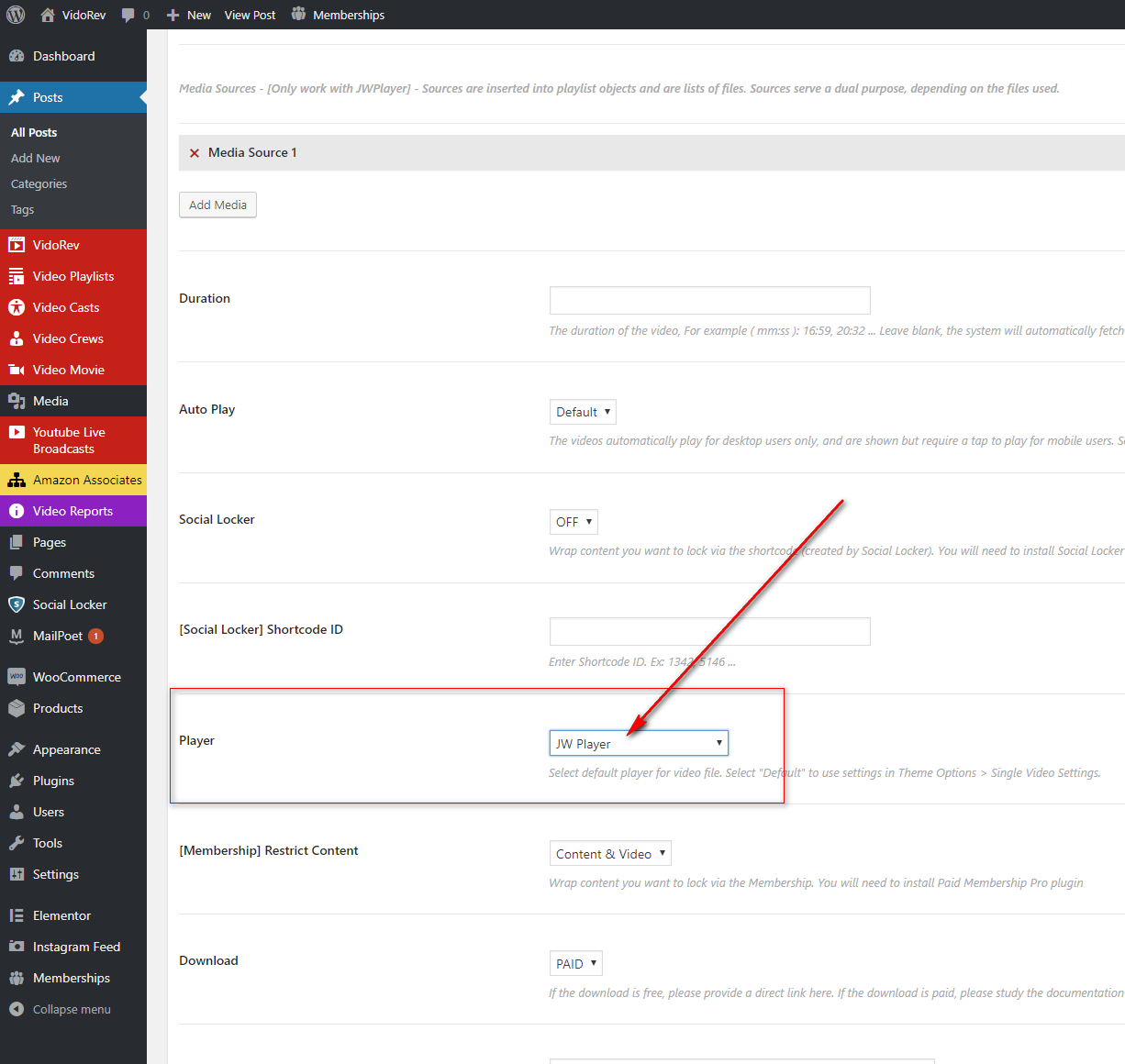Select Add New under Posts
1125x1064 pixels.
pos(36,158)
